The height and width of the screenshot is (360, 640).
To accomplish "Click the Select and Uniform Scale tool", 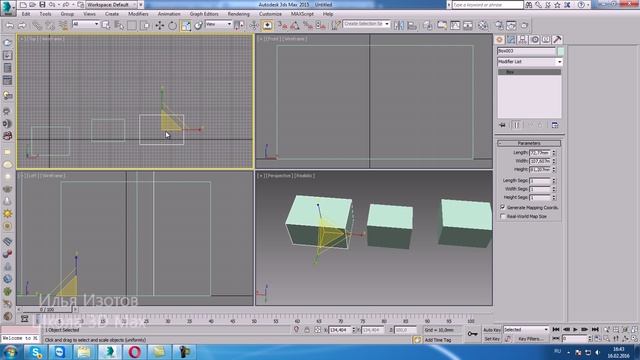I will pyautogui.click(x=186, y=25).
